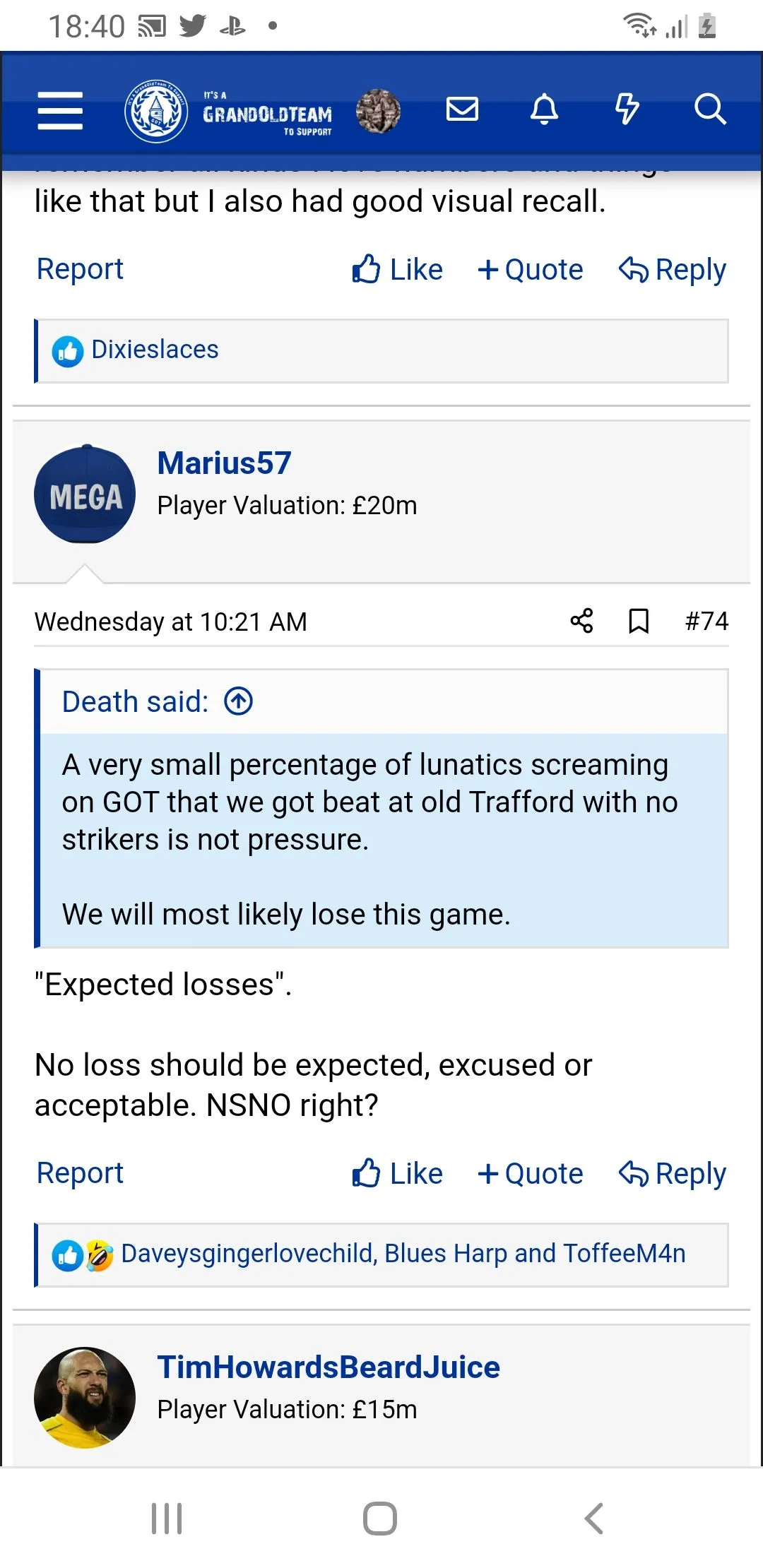
Task: Reply to Marius57's post
Action: click(x=673, y=1173)
